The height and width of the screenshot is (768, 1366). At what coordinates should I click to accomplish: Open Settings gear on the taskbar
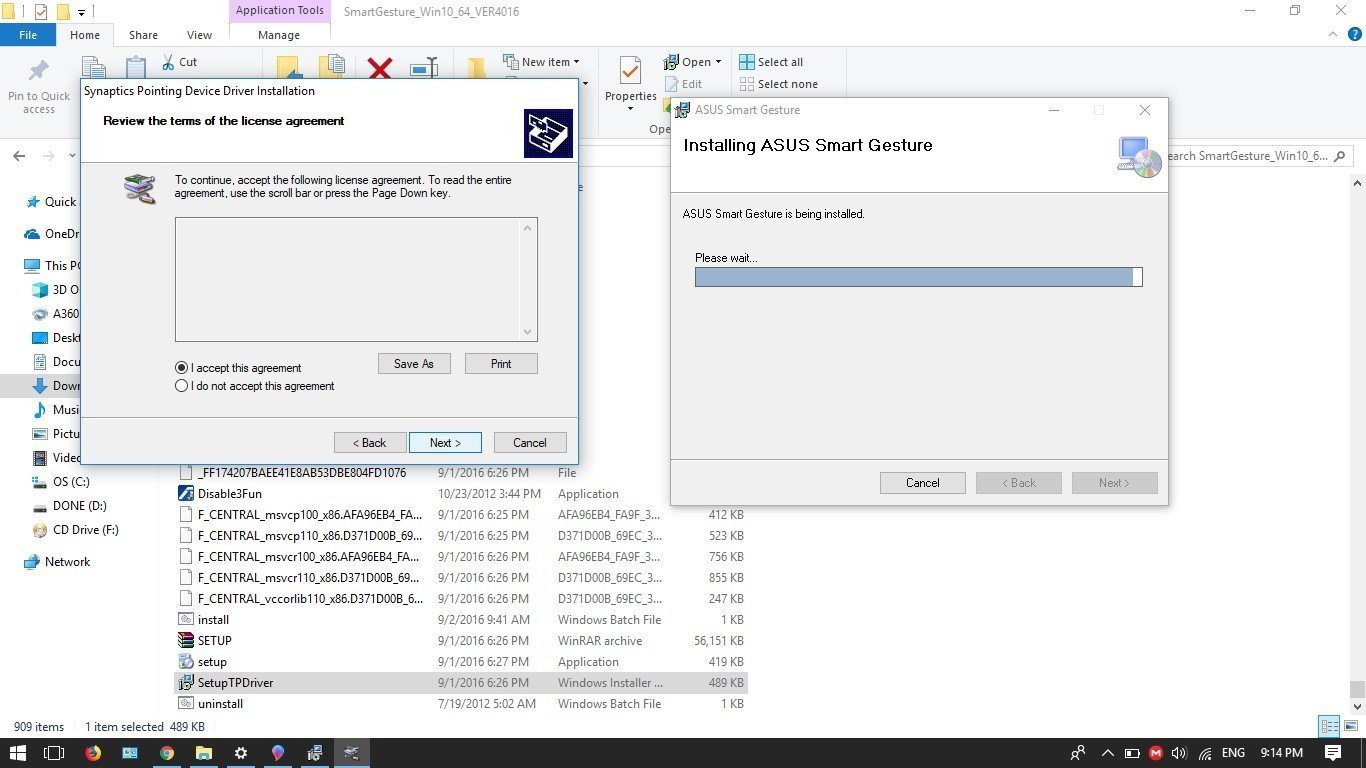(x=241, y=753)
